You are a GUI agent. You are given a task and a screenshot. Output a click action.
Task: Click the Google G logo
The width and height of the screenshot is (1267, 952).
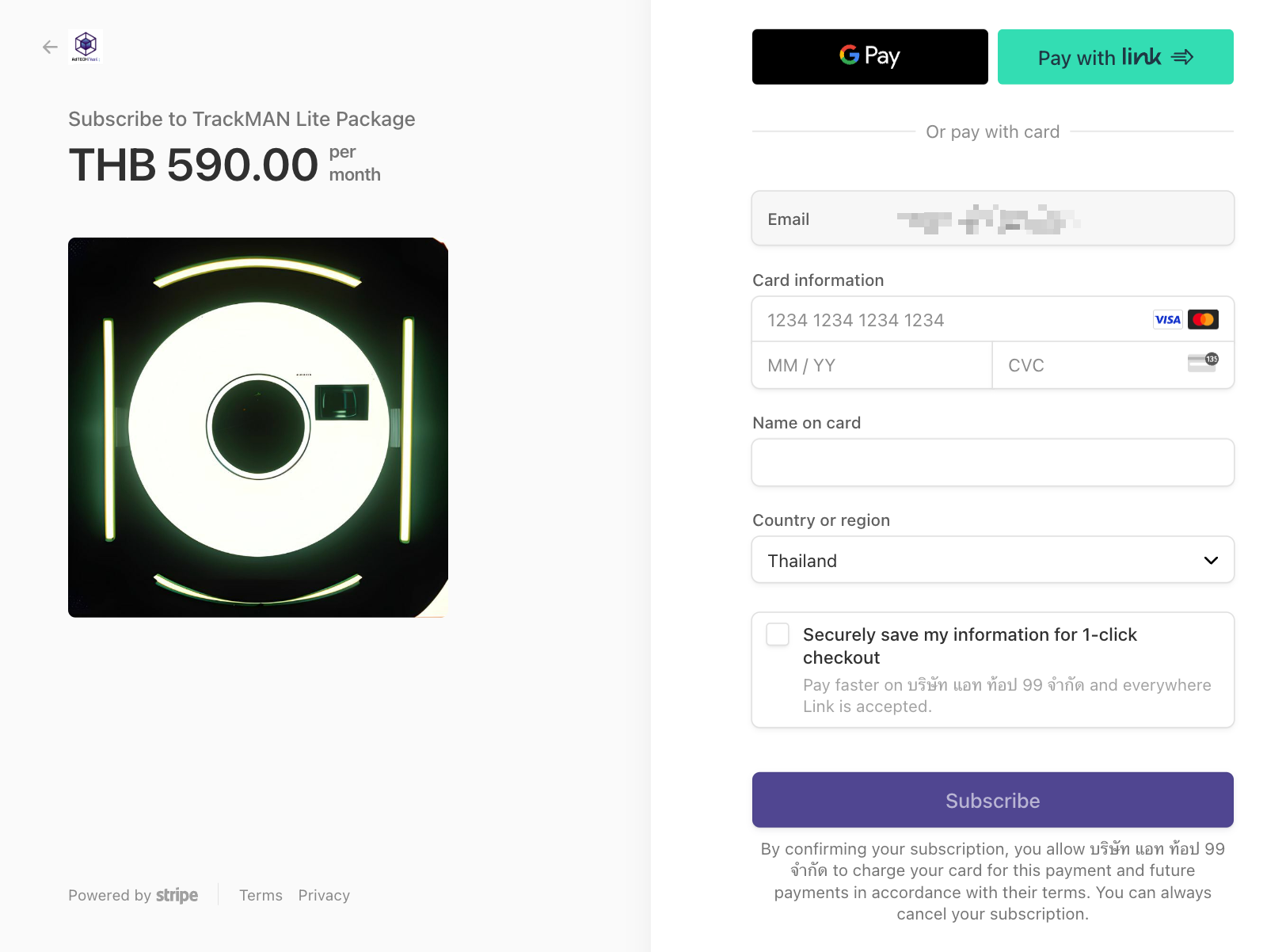(x=849, y=55)
